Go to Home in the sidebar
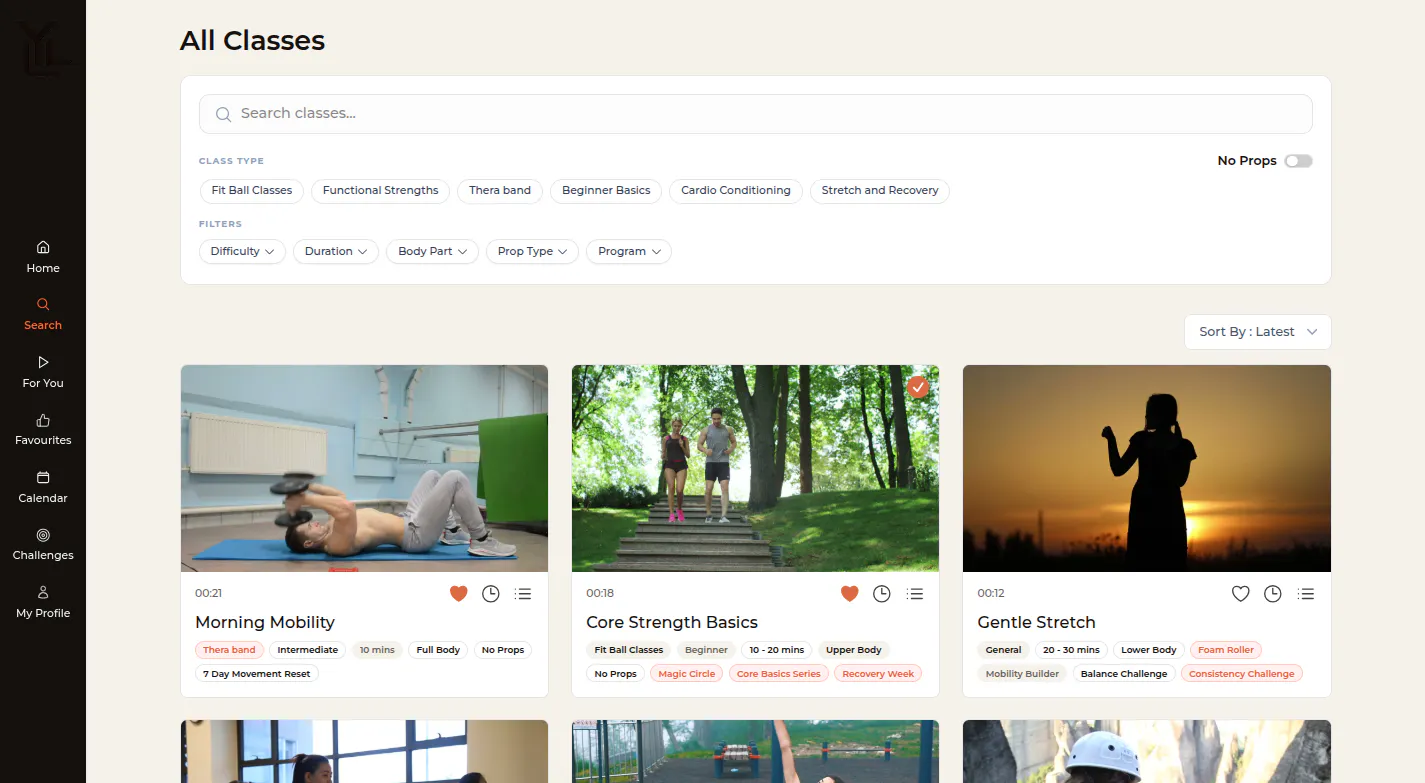 point(43,257)
